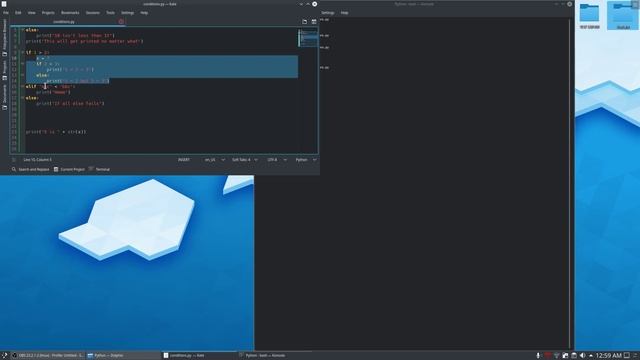Click the microphone tray icon

click(x=538, y=356)
